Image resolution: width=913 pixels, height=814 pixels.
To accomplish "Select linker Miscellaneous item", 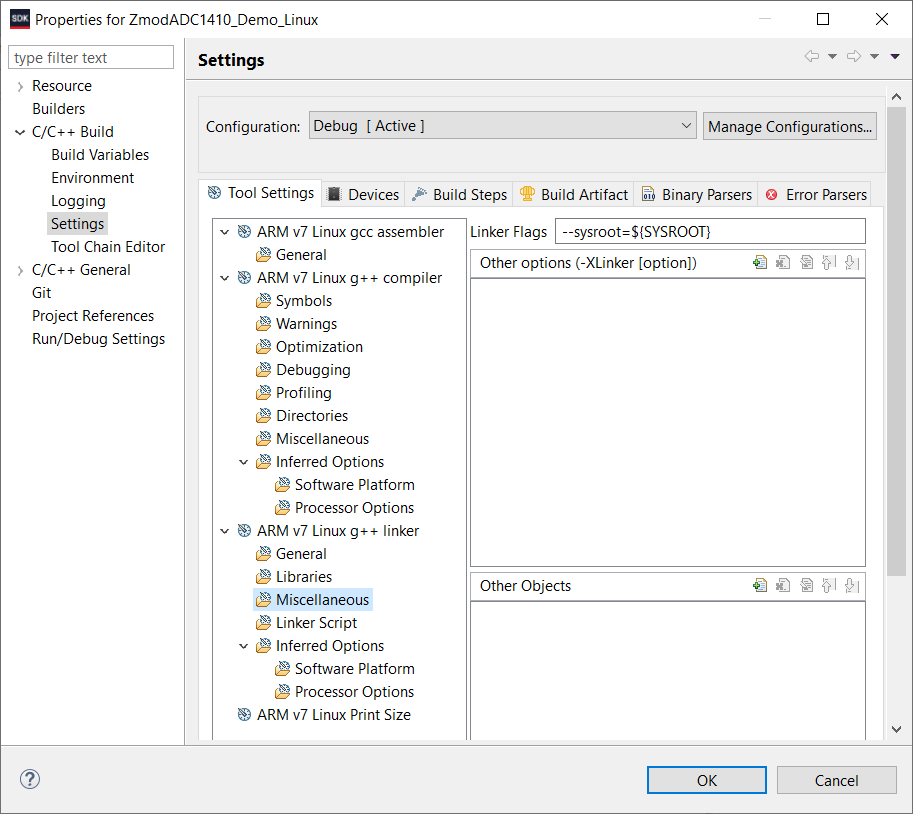I will pyautogui.click(x=322, y=600).
